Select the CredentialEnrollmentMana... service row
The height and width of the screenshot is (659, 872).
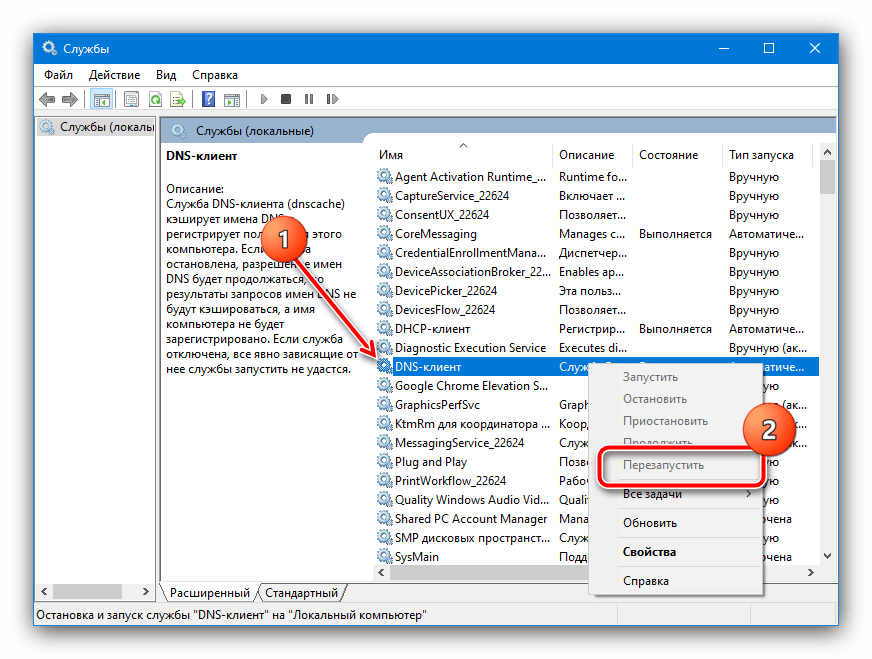(597, 252)
